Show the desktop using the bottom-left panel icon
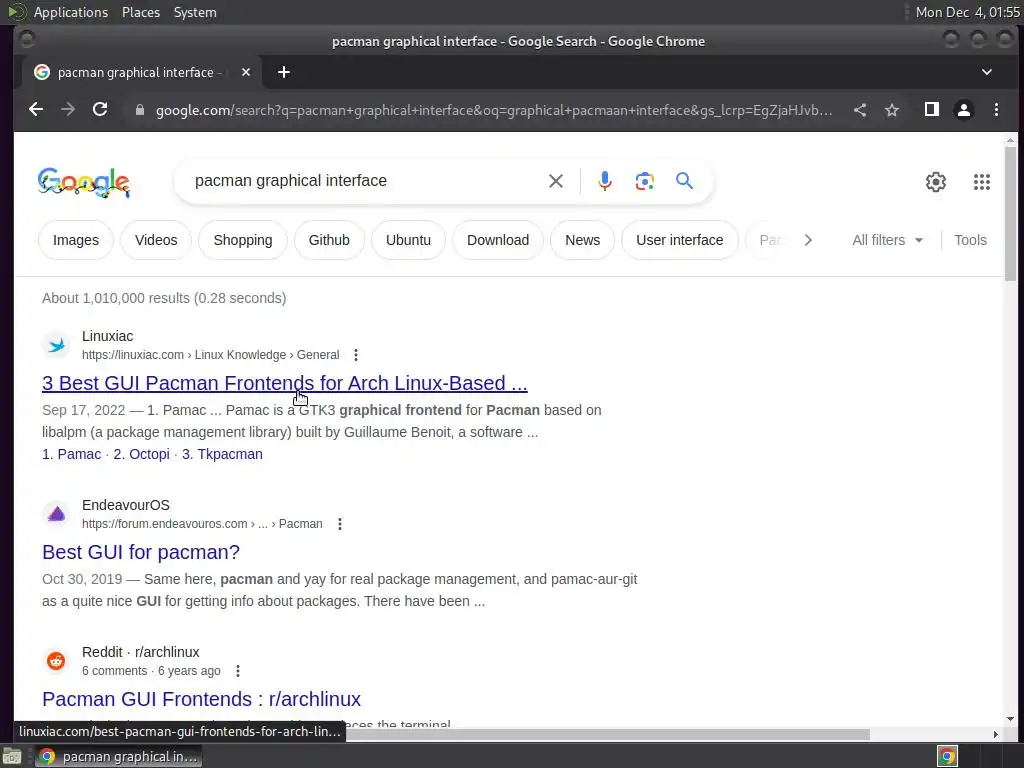Image resolution: width=1024 pixels, height=768 pixels. point(12,757)
